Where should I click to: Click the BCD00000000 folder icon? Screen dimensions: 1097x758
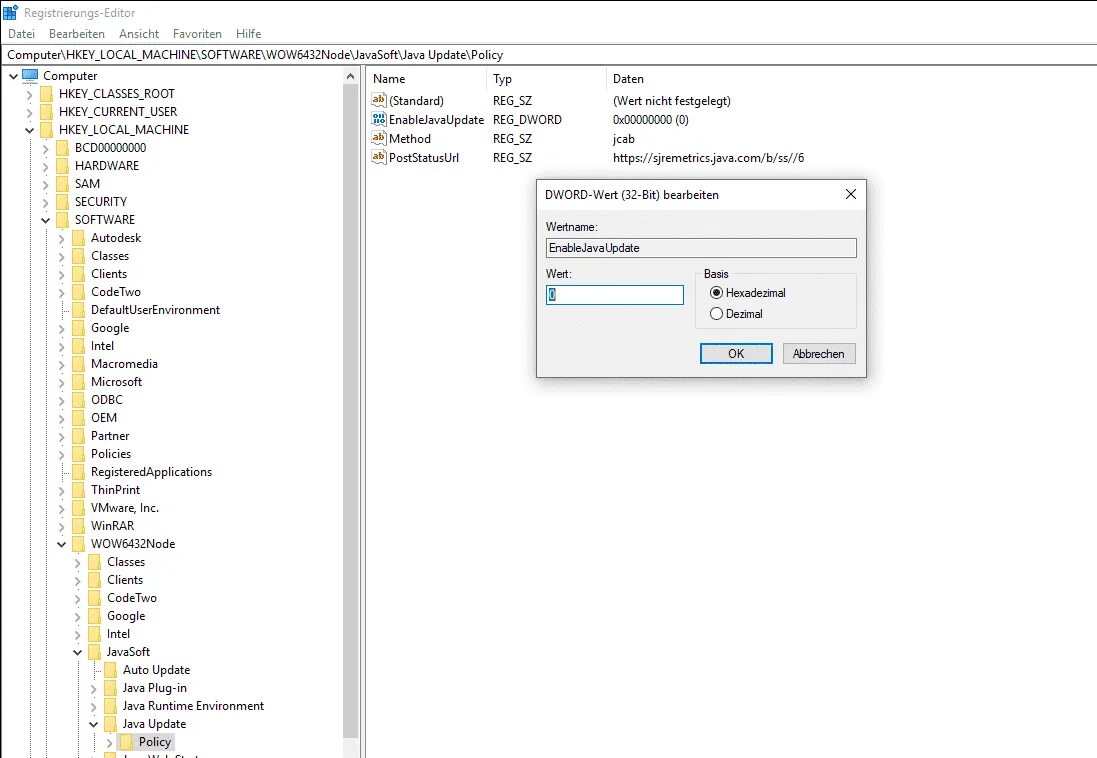point(62,148)
